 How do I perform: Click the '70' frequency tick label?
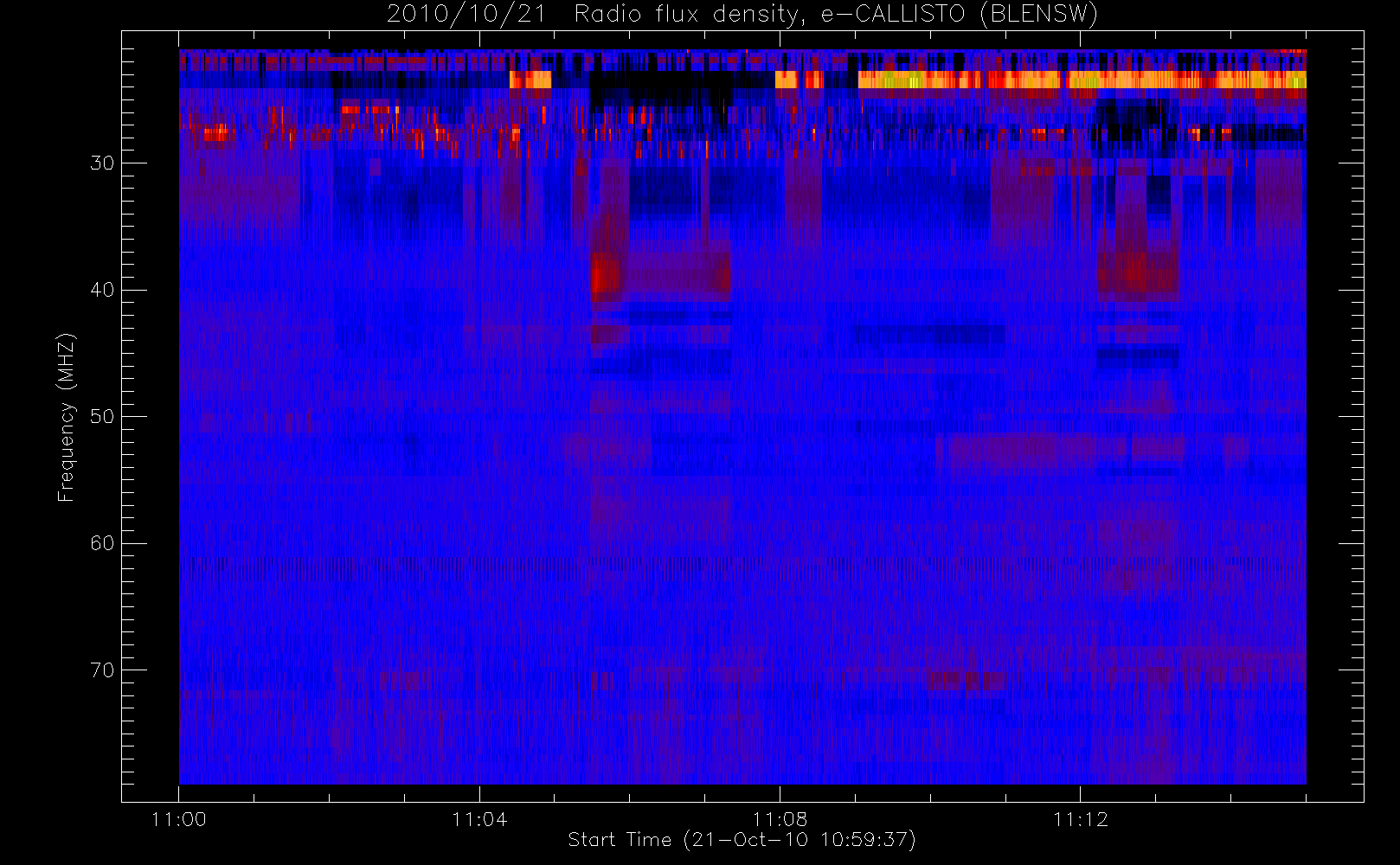[102, 670]
